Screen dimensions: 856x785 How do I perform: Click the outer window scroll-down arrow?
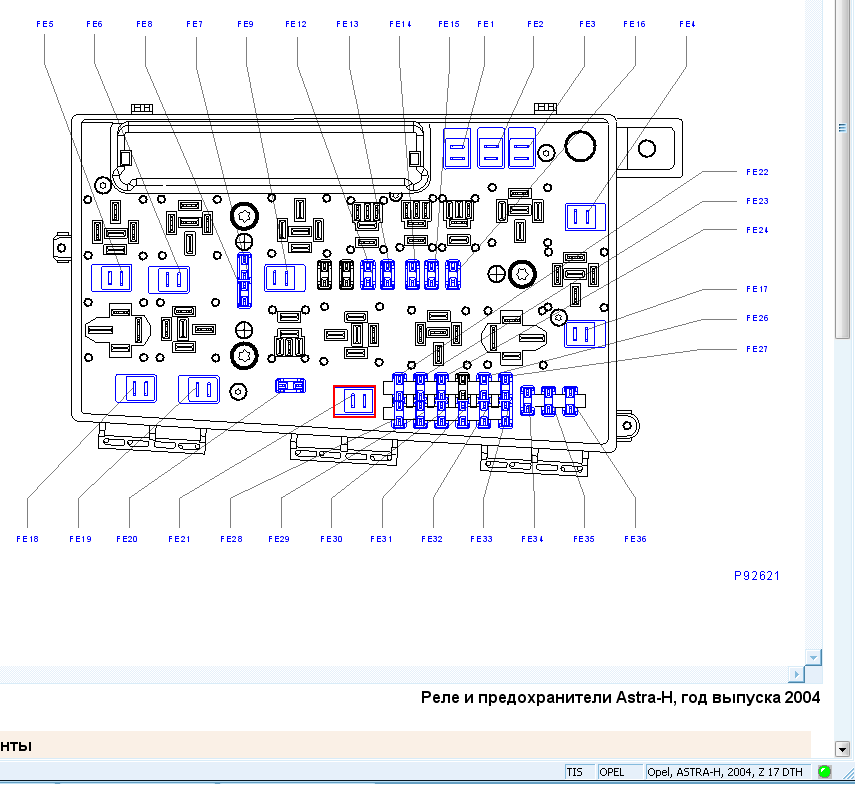842,748
